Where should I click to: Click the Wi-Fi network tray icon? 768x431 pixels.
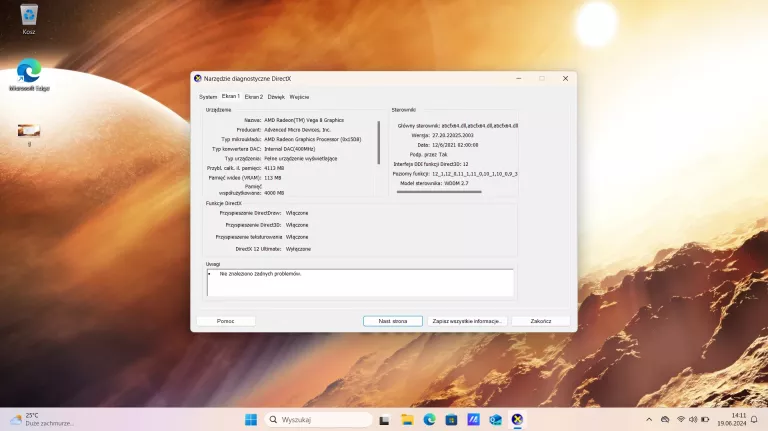click(680, 419)
